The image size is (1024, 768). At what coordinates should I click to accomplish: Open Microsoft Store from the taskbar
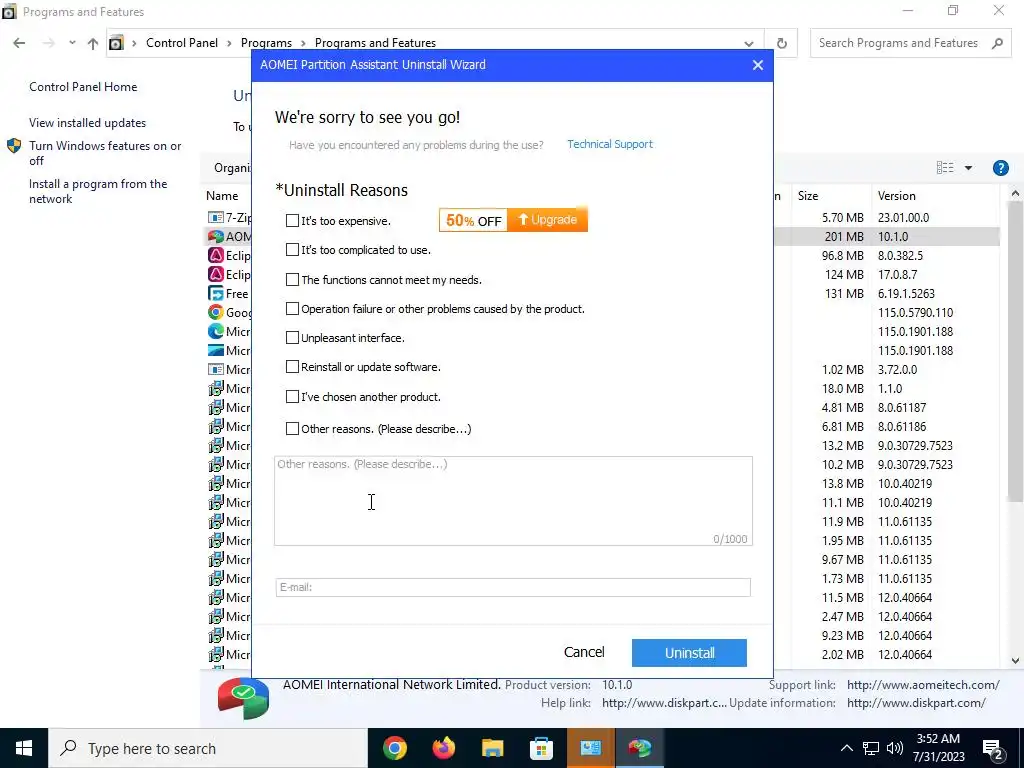pyautogui.click(x=541, y=748)
